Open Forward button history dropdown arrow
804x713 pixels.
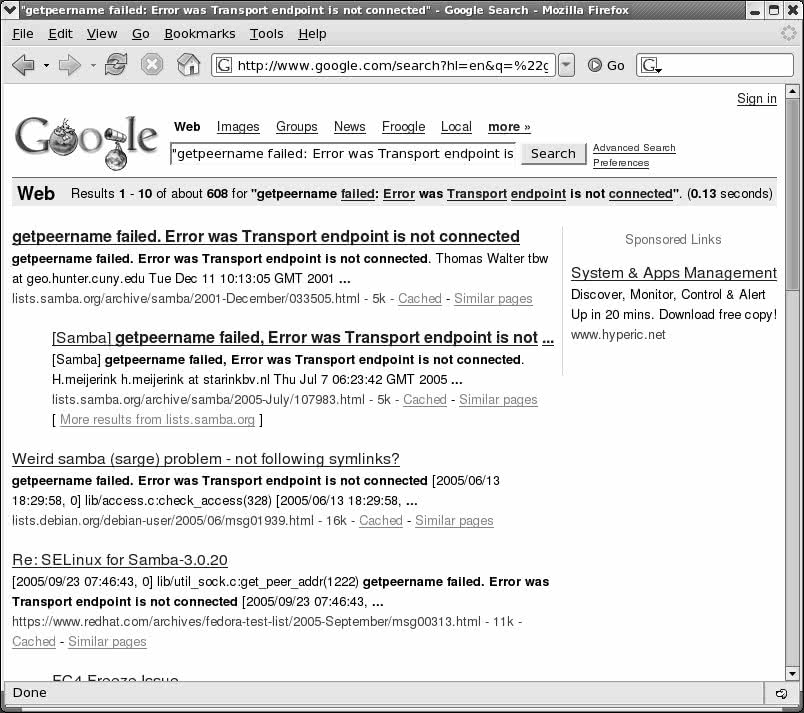[93, 66]
